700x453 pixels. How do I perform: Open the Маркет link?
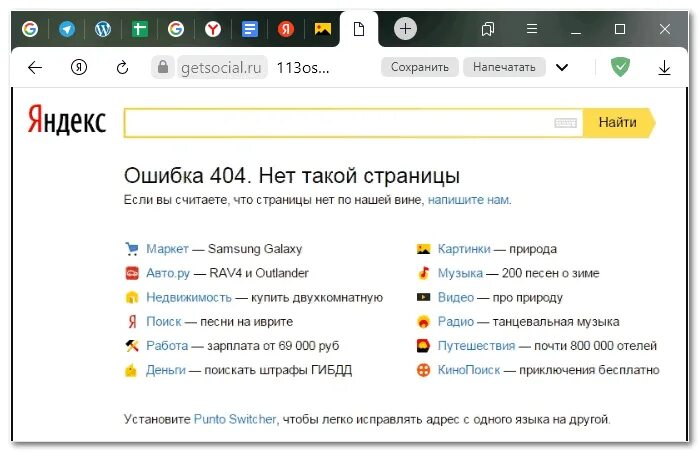point(167,249)
